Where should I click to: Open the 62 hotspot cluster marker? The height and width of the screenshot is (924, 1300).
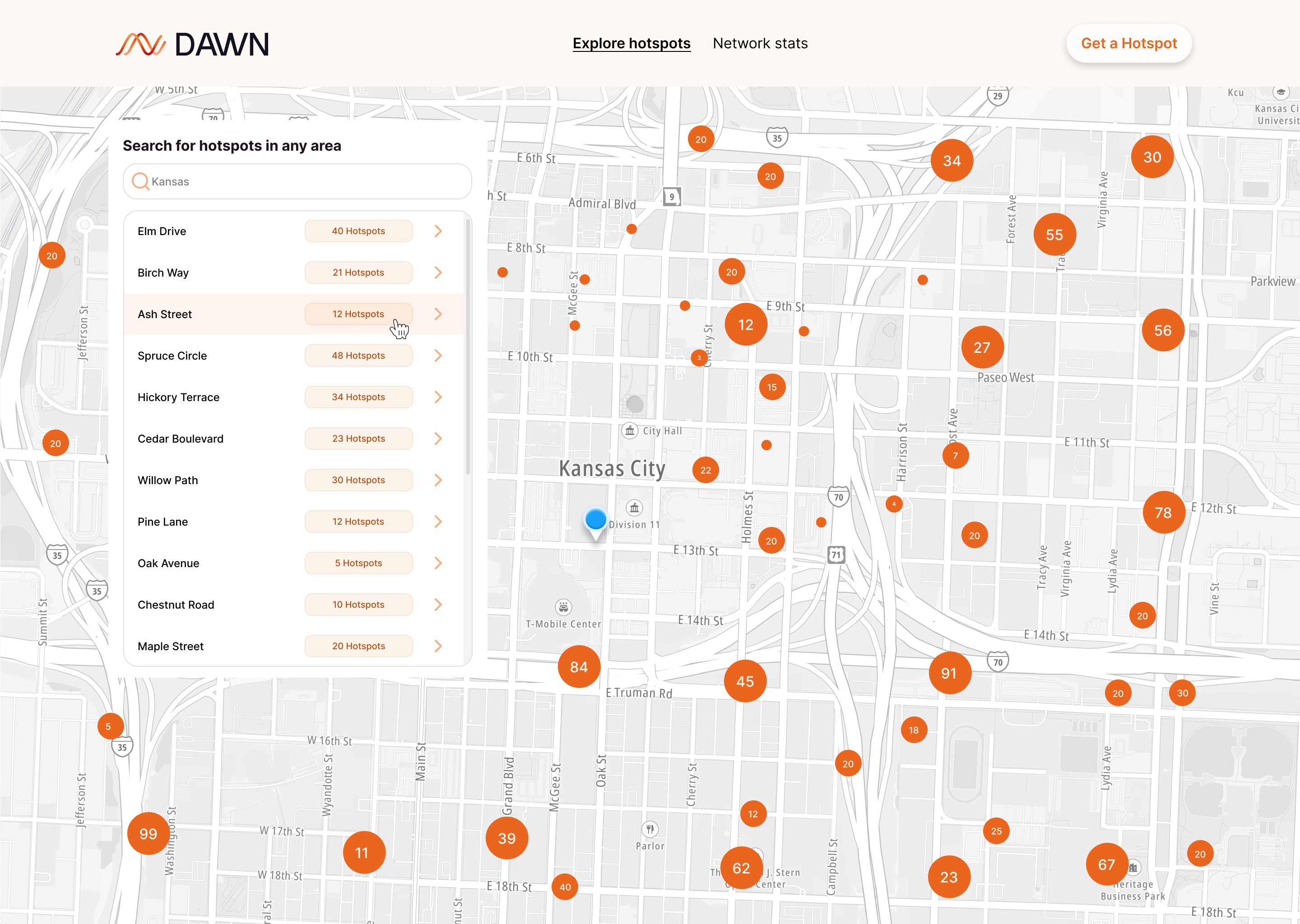741,868
